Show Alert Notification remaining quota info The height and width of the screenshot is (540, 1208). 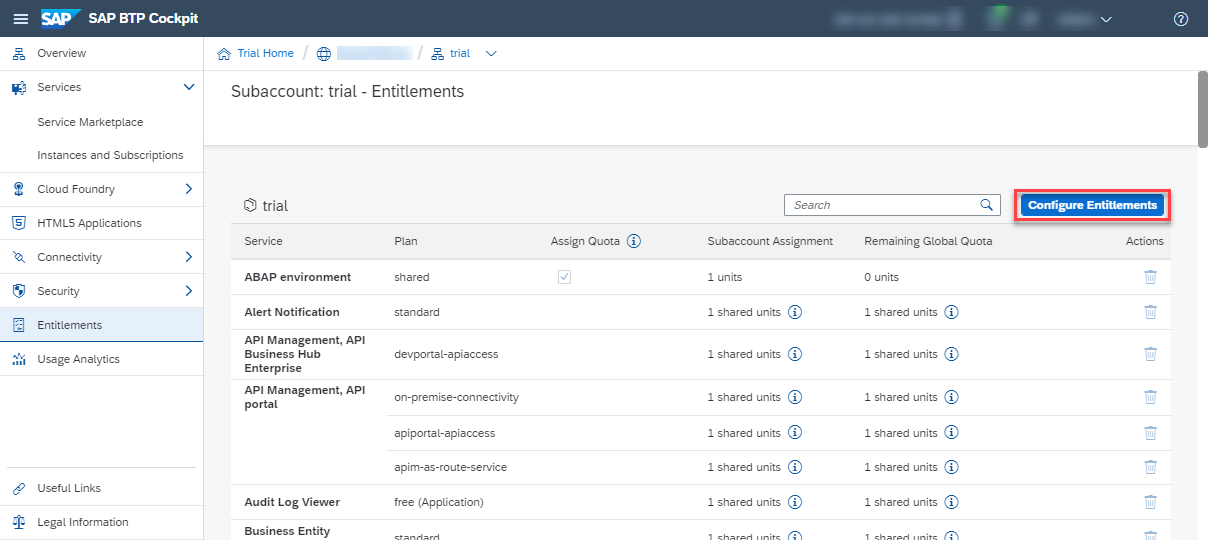pos(952,312)
